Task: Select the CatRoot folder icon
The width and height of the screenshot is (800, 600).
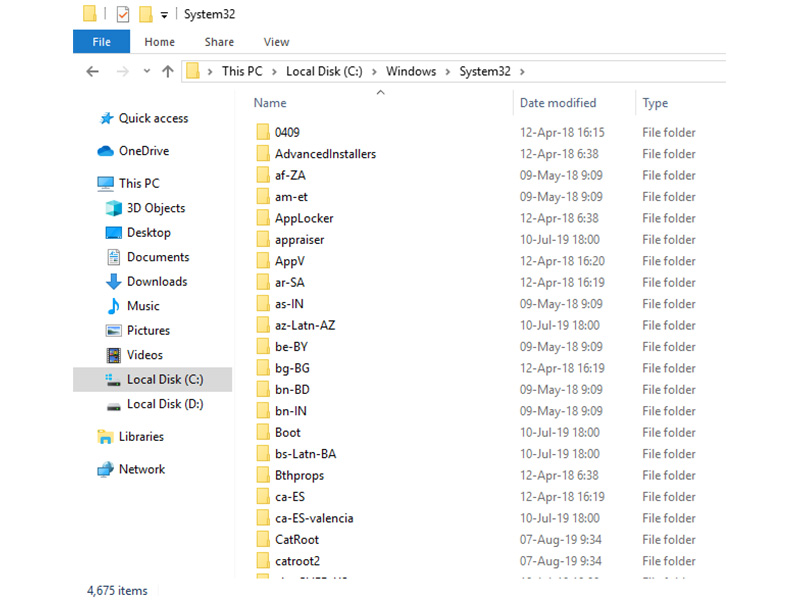Action: (263, 539)
